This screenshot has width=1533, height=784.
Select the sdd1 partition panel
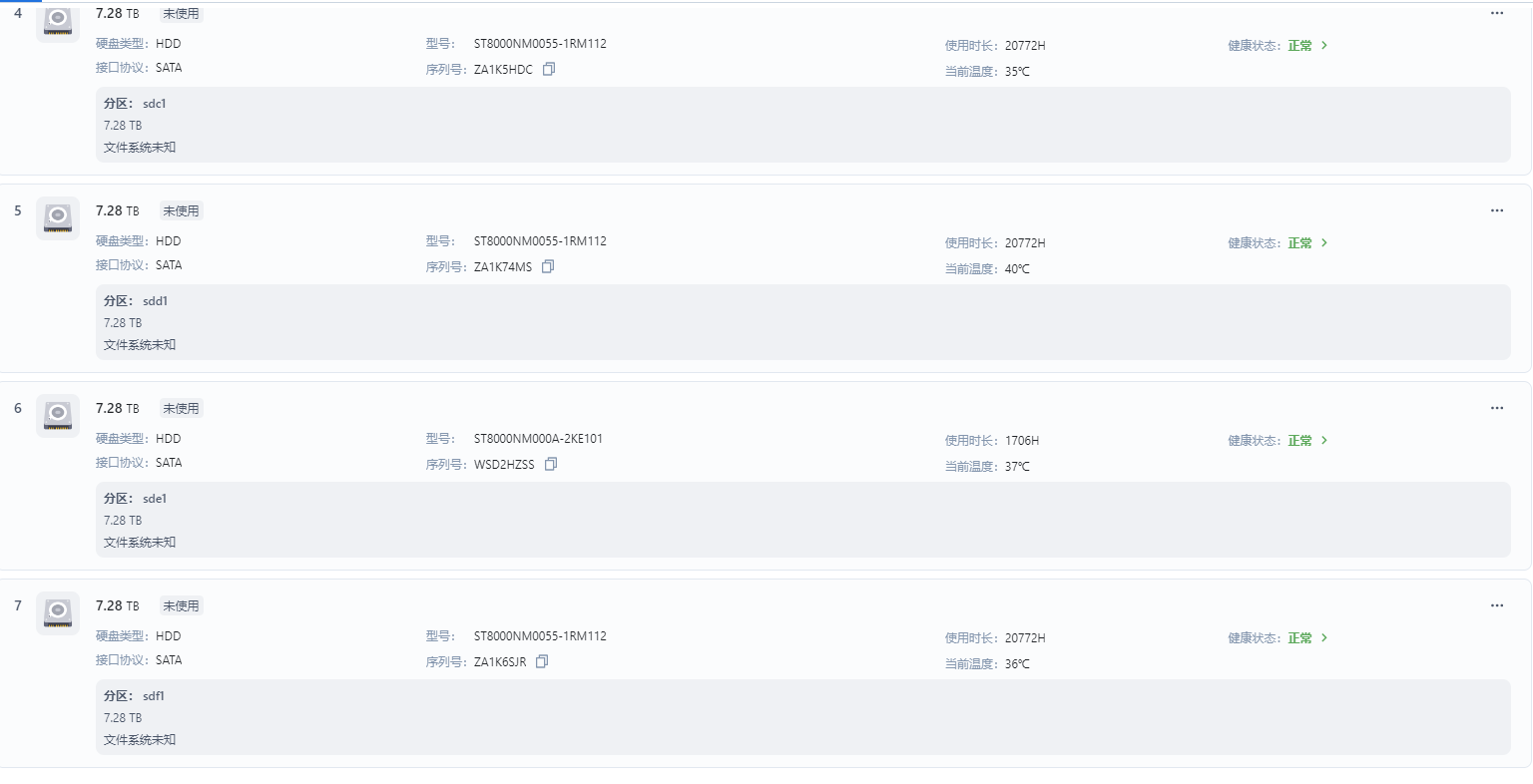[x=803, y=322]
